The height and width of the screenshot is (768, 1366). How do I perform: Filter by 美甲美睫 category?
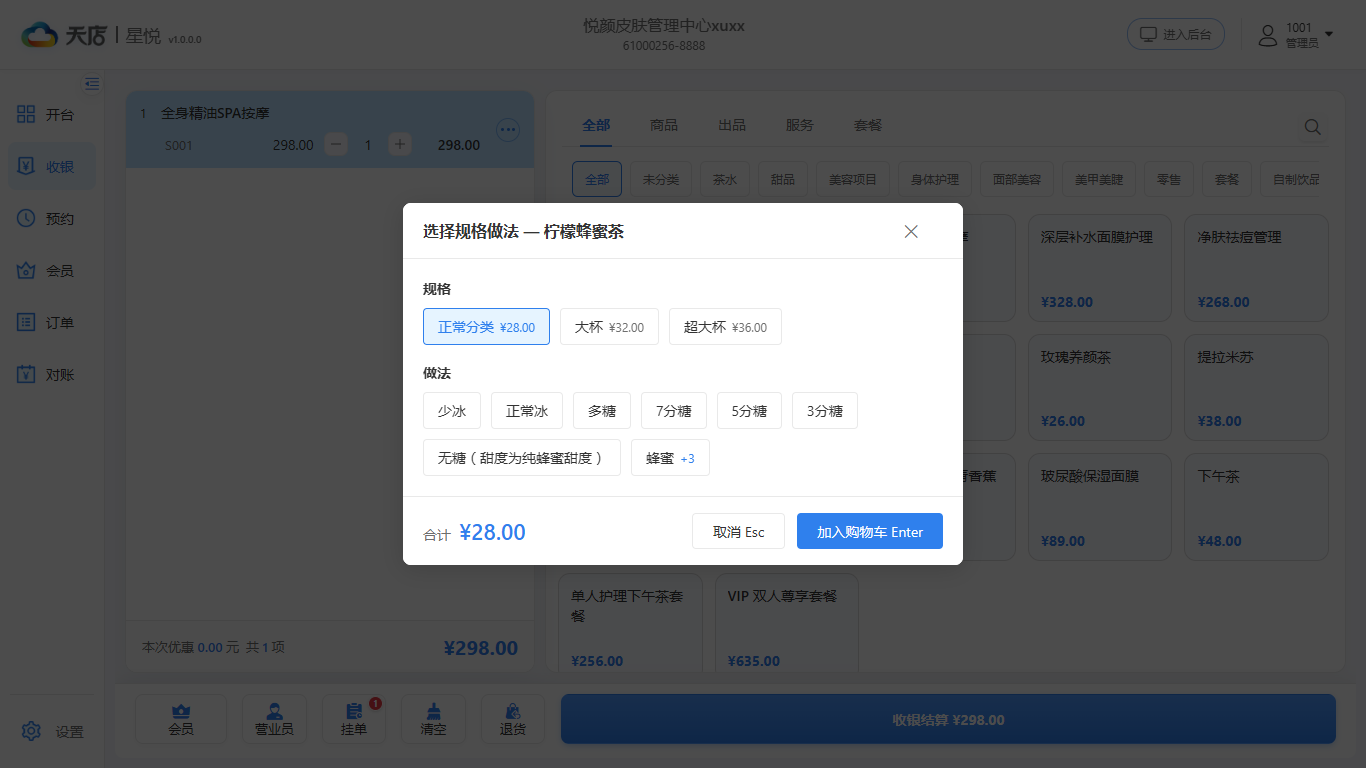tap(1099, 180)
